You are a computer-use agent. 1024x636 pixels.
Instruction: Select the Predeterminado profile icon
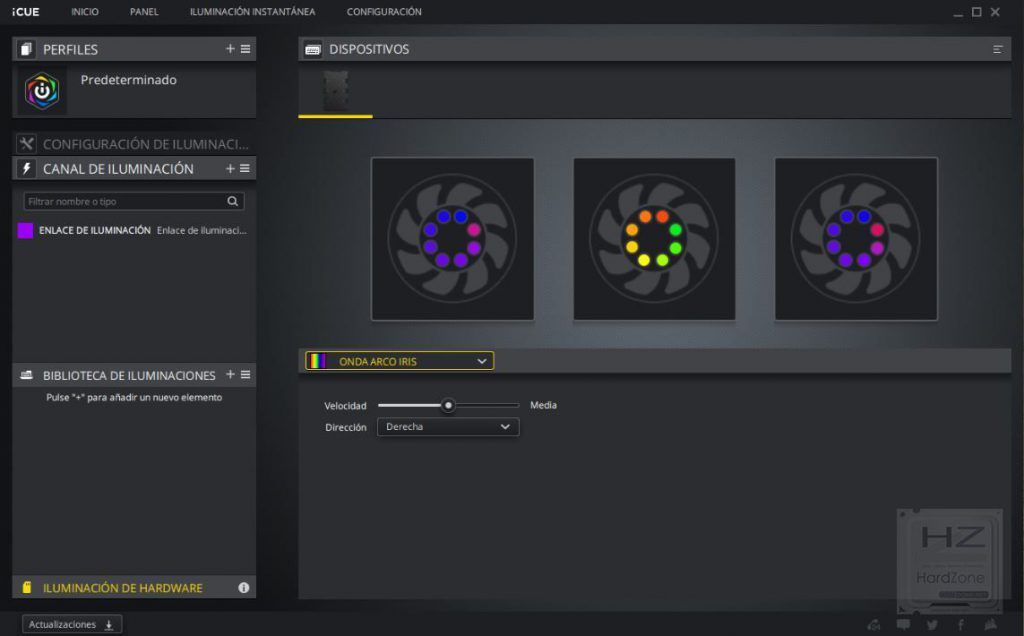tap(42, 91)
